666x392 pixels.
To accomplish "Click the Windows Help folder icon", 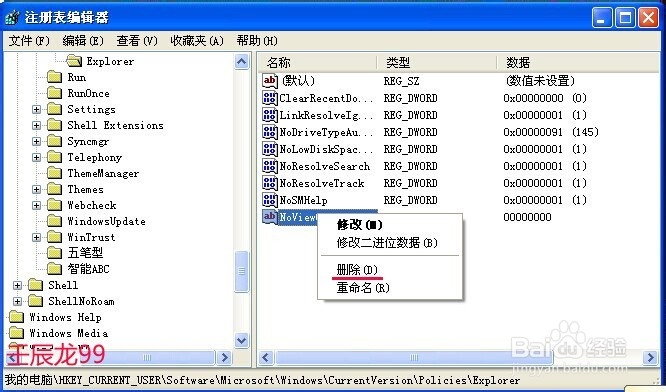I will pyautogui.click(x=16, y=317).
